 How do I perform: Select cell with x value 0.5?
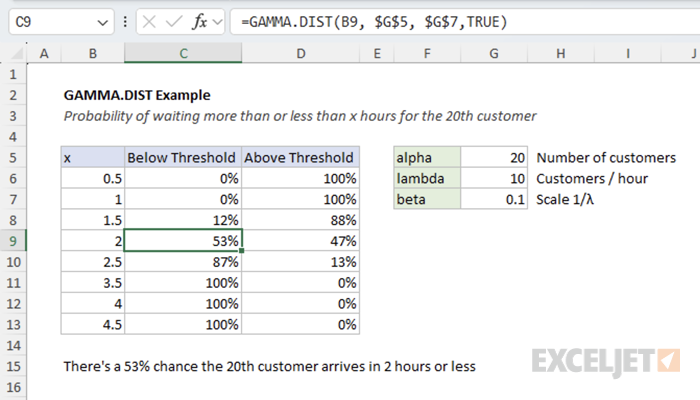(93, 179)
